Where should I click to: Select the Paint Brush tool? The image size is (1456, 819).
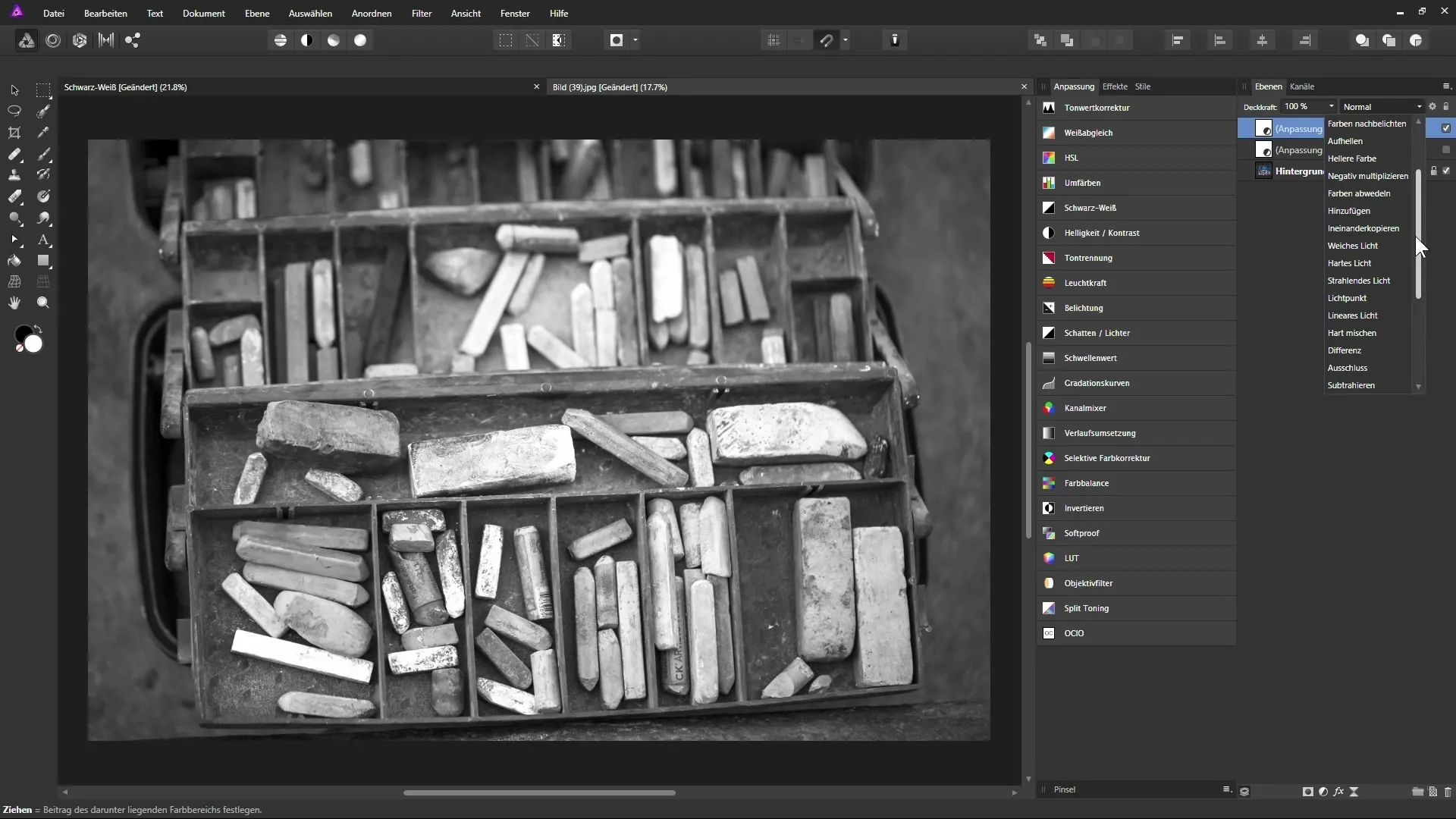pos(43,154)
